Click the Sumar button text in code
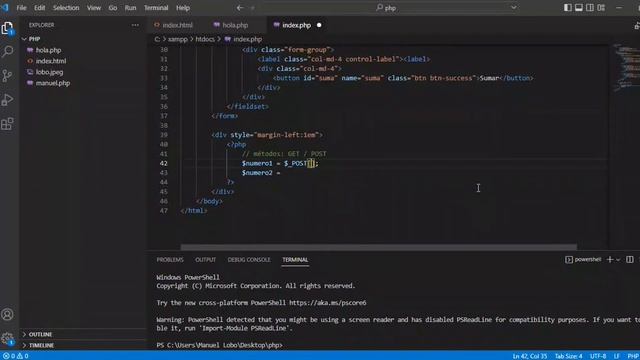Screen dimensions: 640x360 (x=489, y=78)
